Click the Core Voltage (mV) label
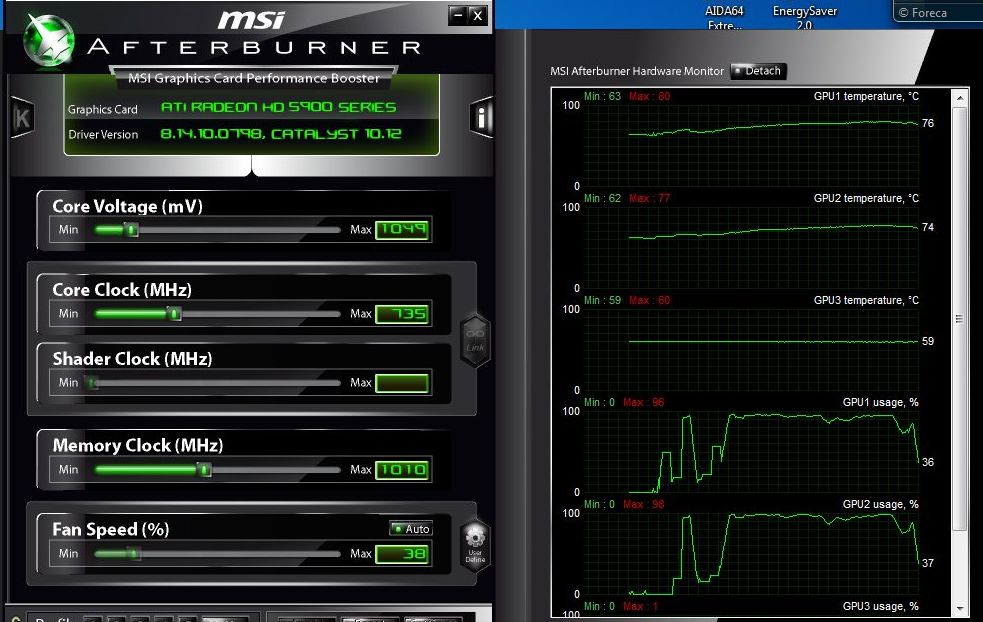 click(127, 206)
